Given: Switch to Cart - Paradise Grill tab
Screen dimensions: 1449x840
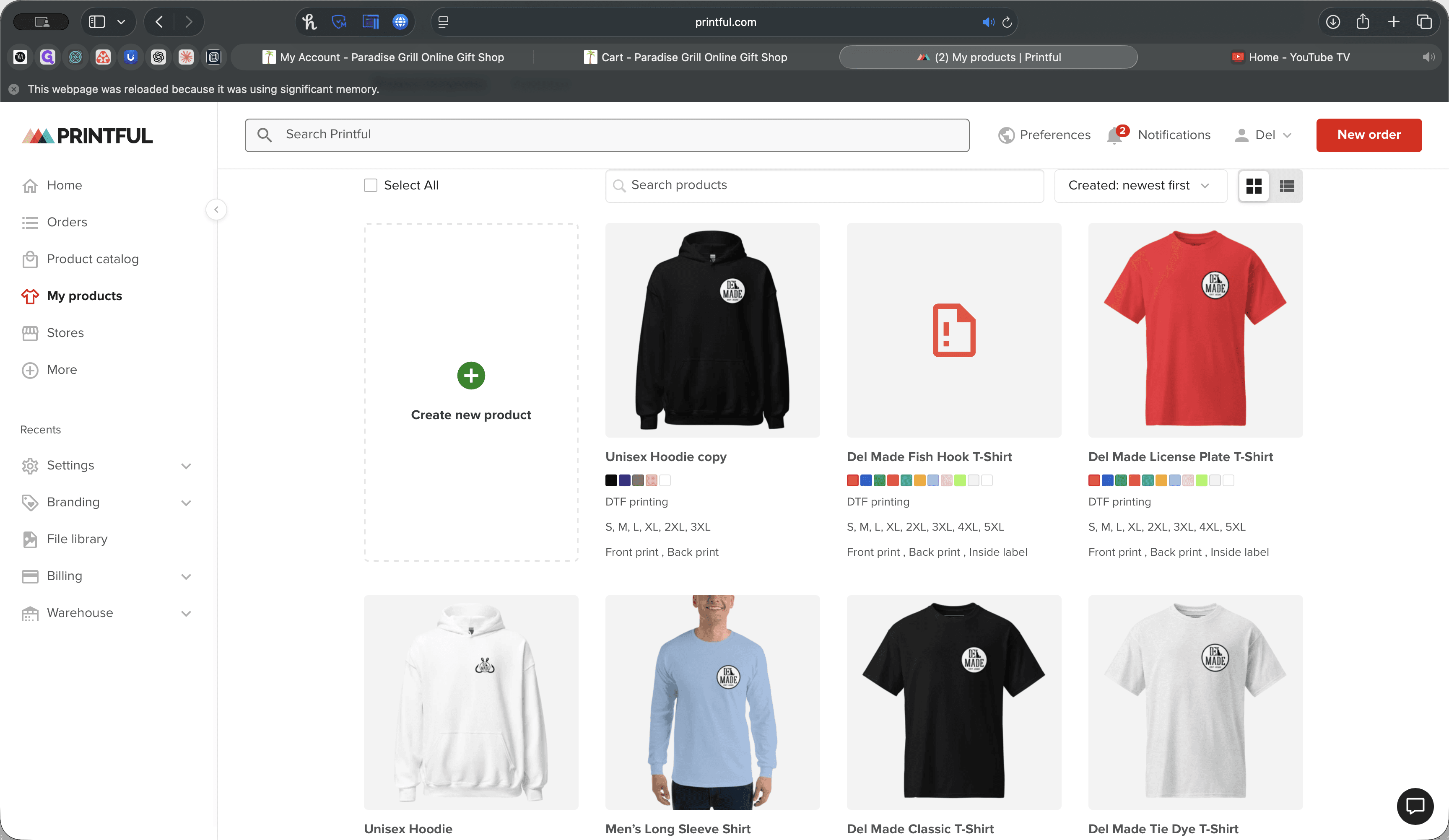Looking at the screenshot, I should click(x=686, y=57).
